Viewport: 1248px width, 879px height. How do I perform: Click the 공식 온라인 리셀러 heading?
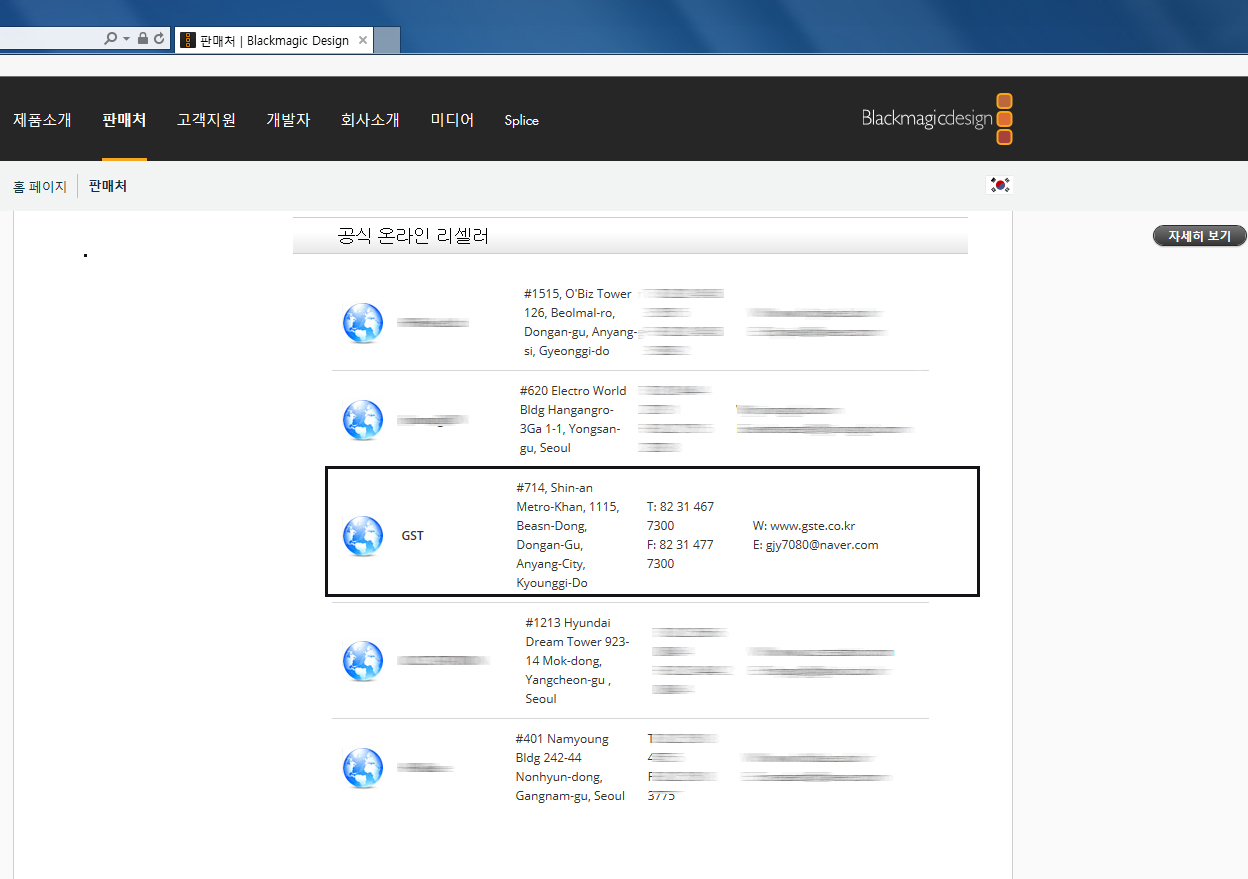(413, 236)
